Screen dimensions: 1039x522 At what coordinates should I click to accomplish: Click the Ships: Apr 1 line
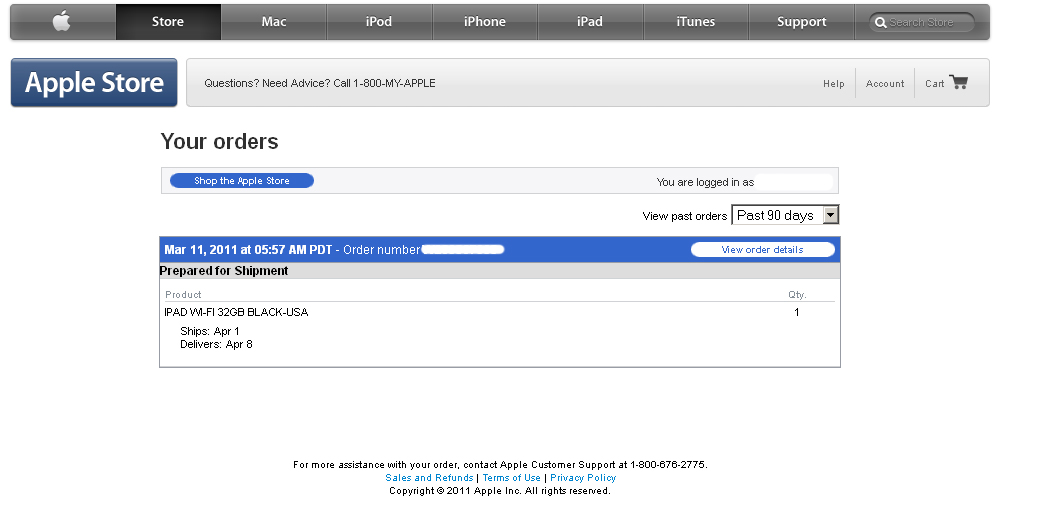coord(210,331)
